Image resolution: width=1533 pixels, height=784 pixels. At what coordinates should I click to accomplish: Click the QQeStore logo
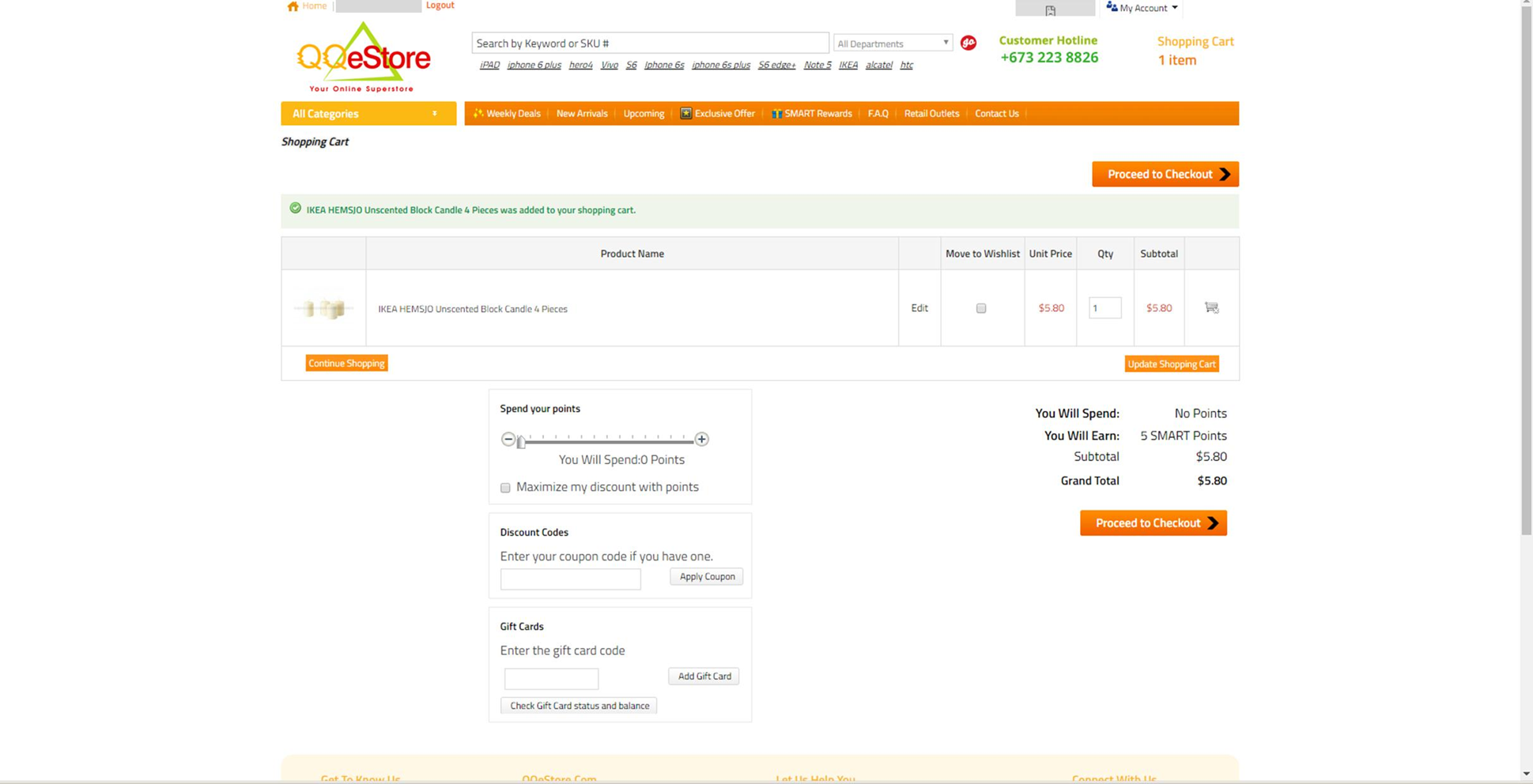pyautogui.click(x=364, y=58)
